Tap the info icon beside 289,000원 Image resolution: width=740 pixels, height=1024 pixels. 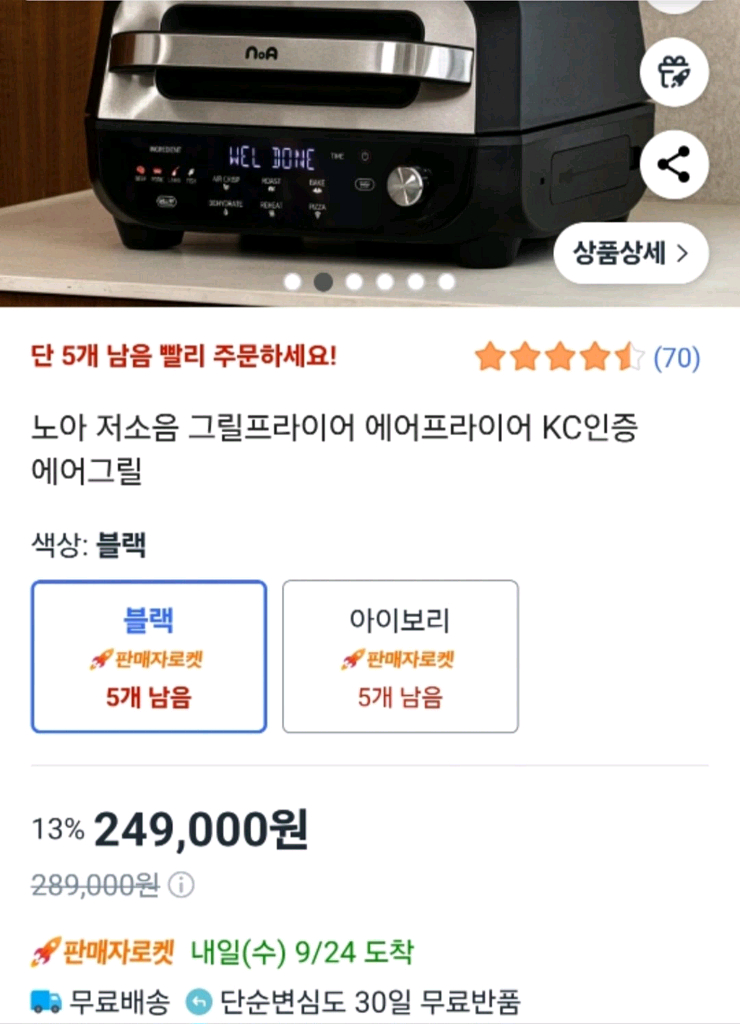coord(181,885)
